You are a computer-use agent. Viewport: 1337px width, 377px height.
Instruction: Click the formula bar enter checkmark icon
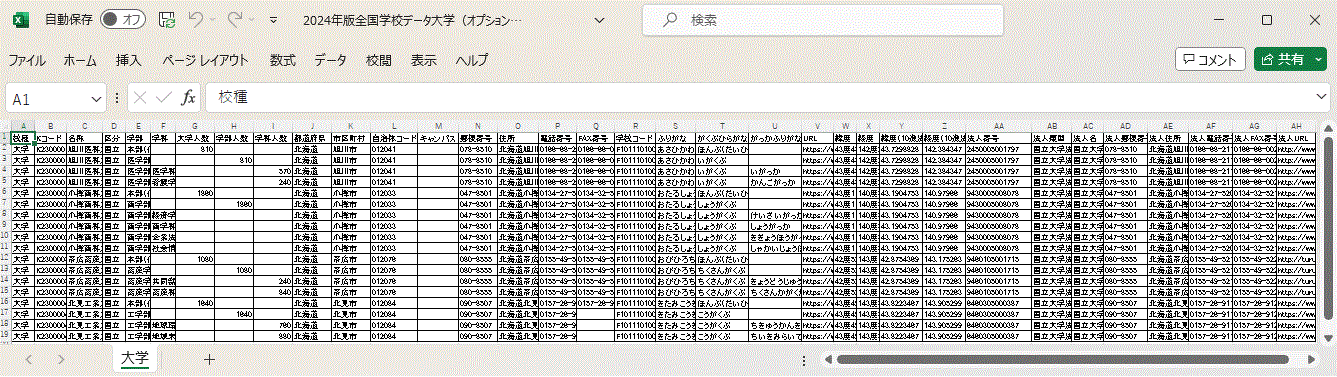pyautogui.click(x=164, y=98)
